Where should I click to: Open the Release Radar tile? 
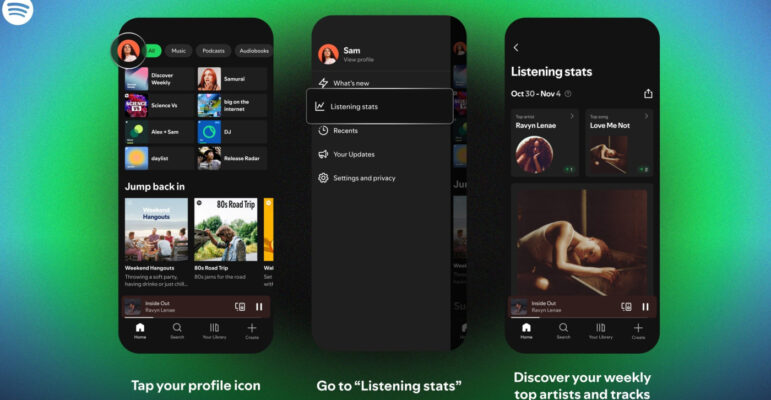[x=232, y=158]
